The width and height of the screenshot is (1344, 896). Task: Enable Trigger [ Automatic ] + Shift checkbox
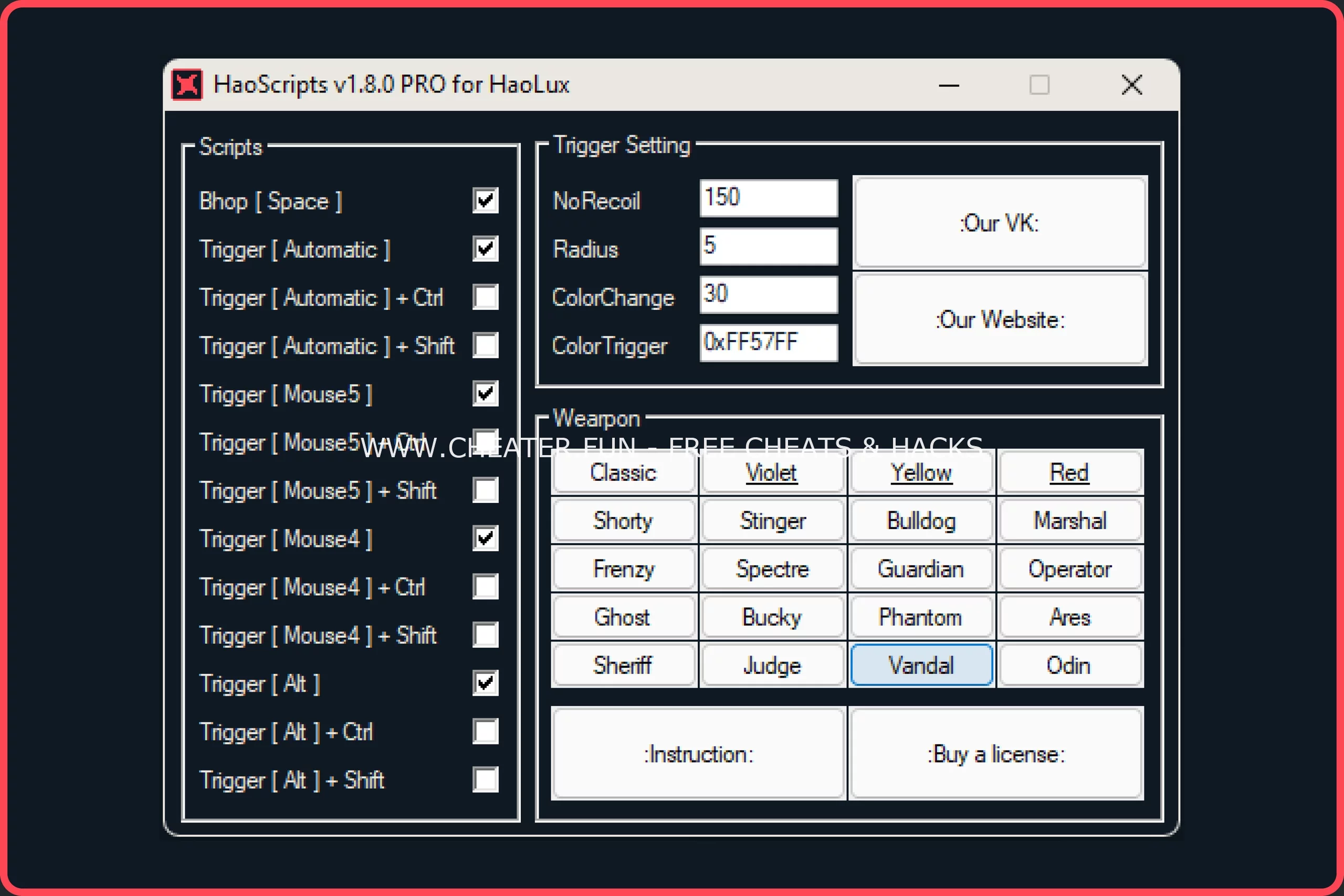click(485, 345)
